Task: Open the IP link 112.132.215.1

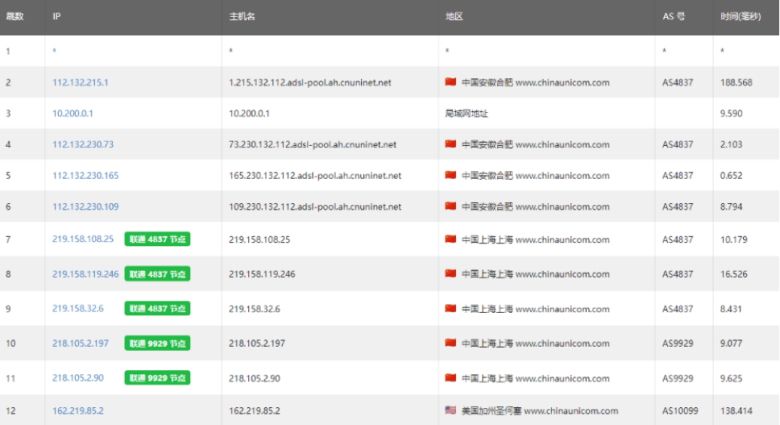Action: [80, 83]
